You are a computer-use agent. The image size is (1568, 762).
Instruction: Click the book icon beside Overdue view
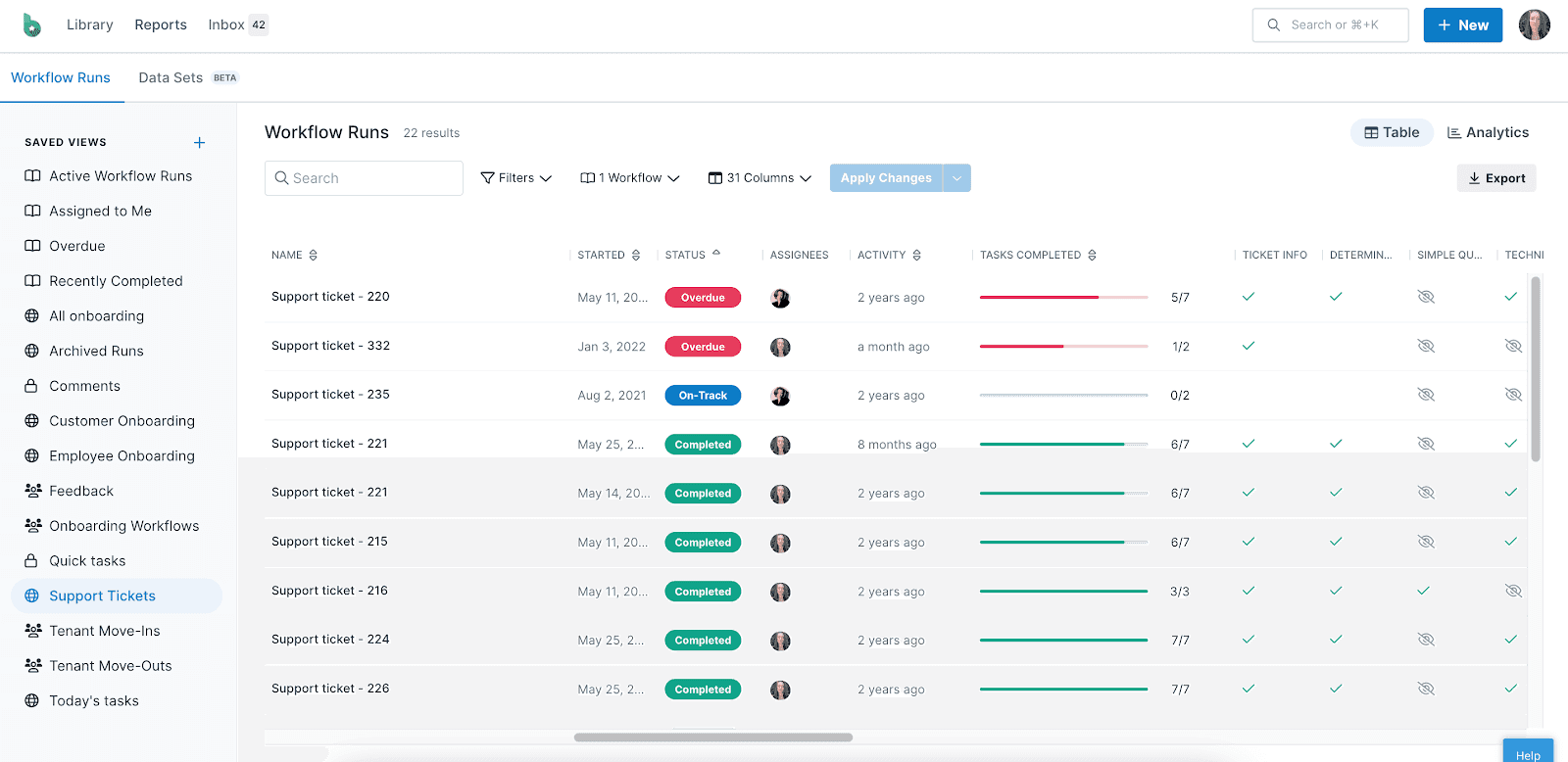(x=32, y=246)
